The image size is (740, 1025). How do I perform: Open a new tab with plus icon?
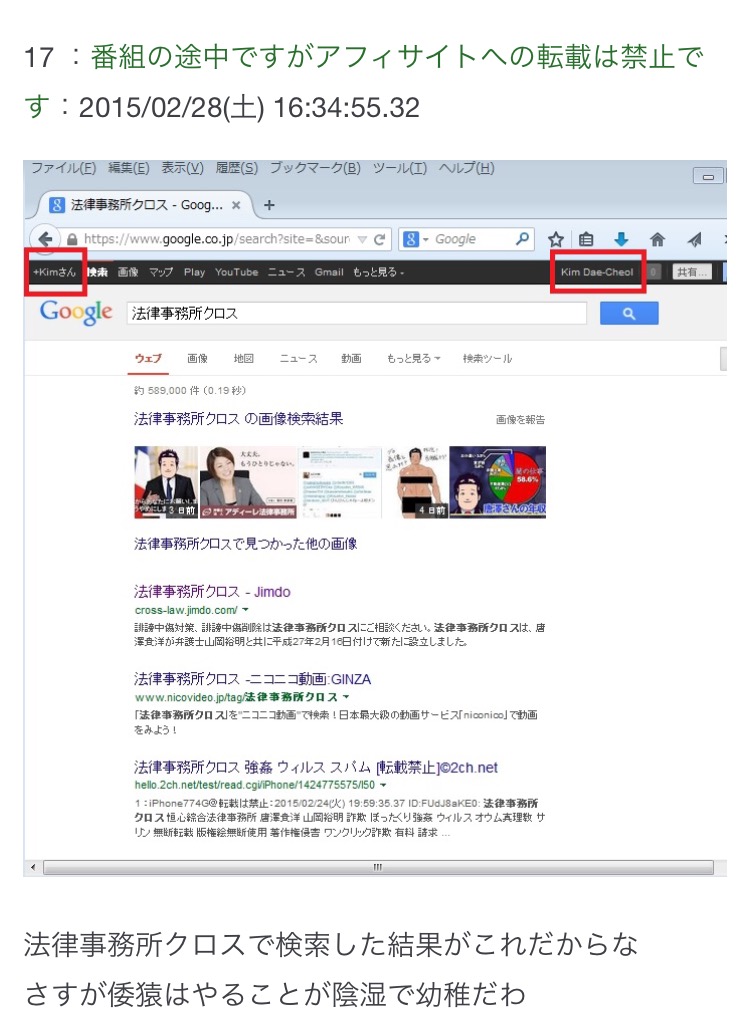coord(269,205)
